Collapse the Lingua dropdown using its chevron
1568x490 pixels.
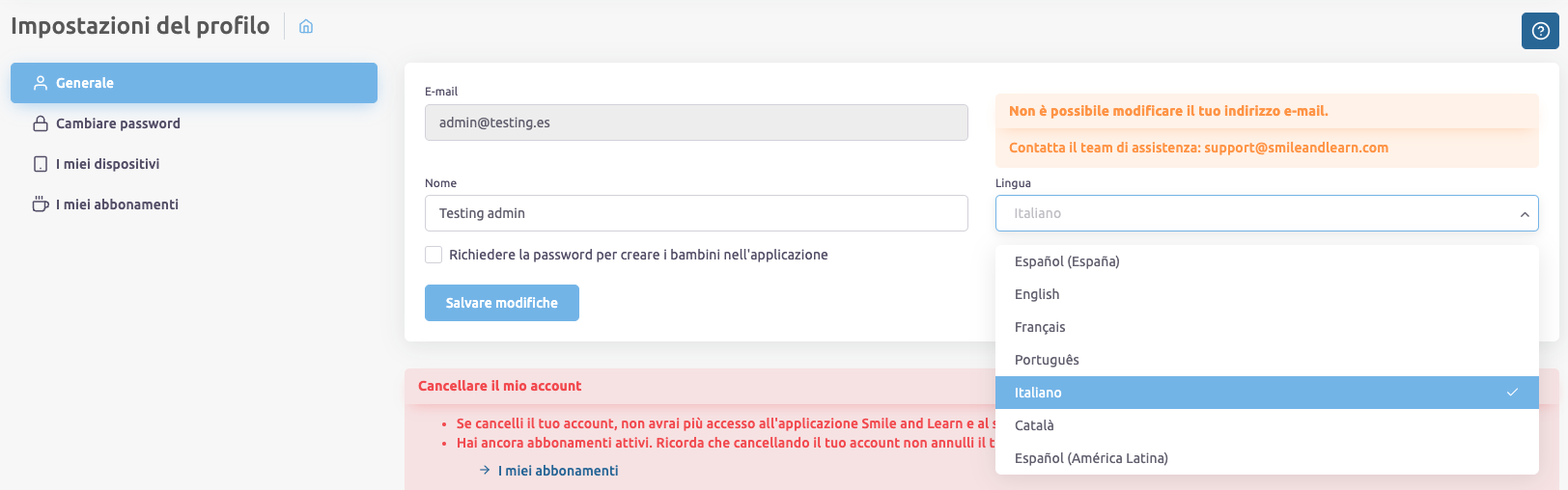[x=1524, y=214]
